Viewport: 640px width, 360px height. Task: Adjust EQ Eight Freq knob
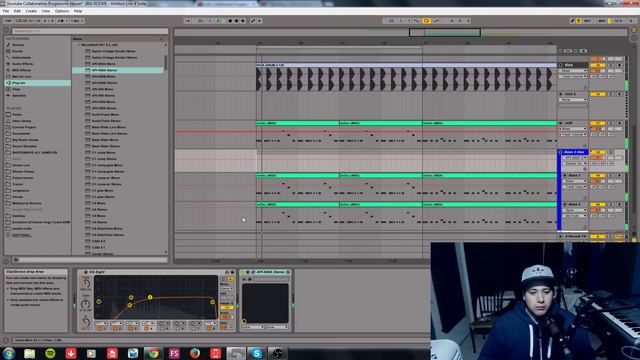click(x=86, y=283)
